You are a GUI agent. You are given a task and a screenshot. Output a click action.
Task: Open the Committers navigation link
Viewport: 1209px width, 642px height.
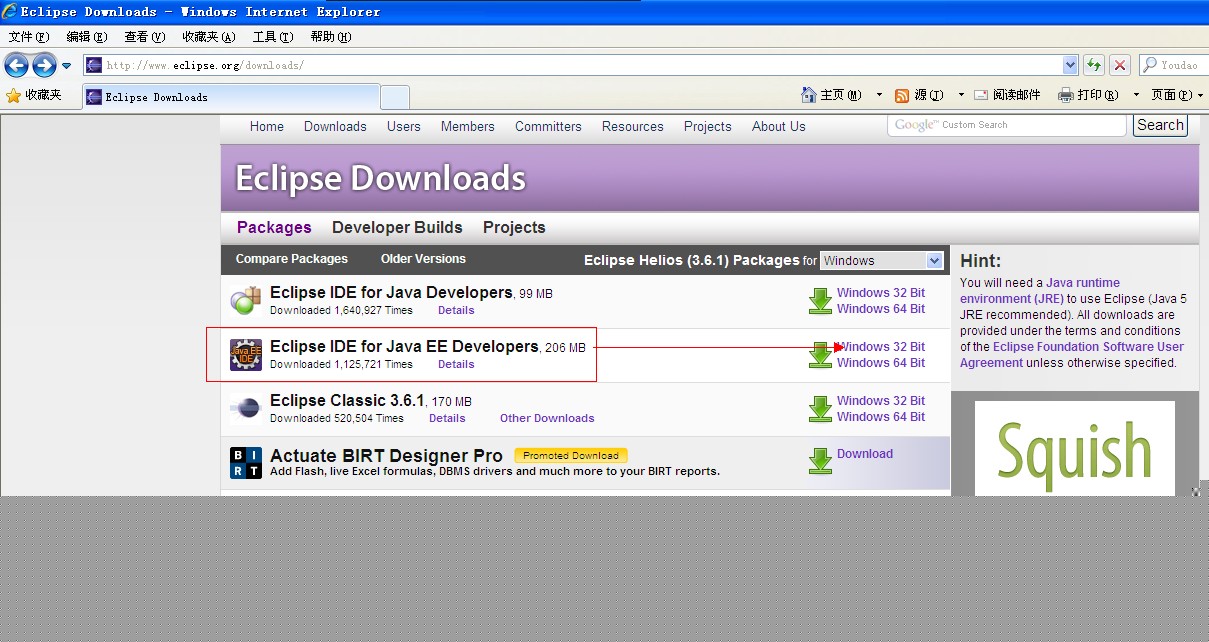[x=548, y=126]
